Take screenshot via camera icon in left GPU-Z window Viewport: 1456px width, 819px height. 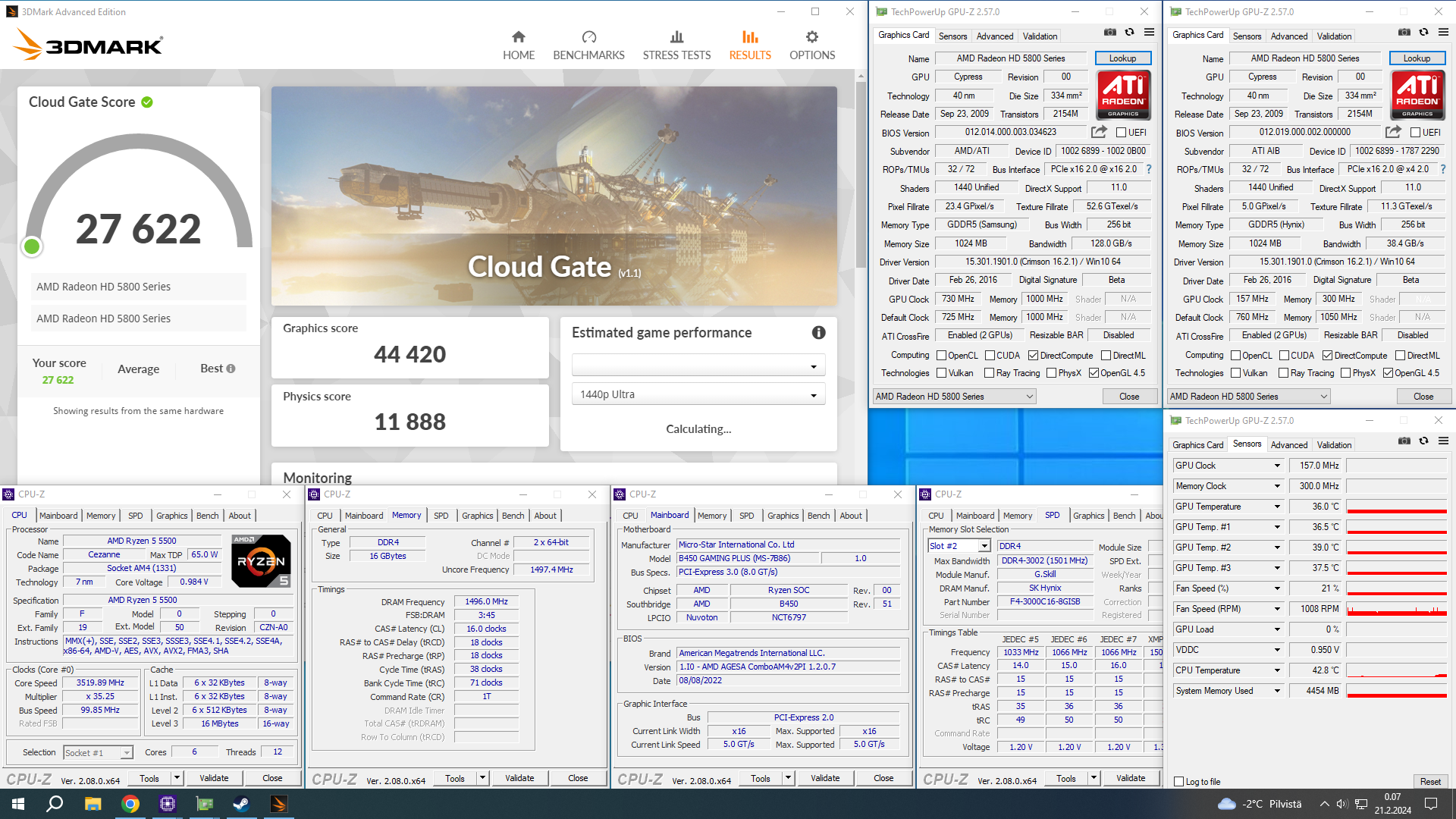(x=1110, y=33)
